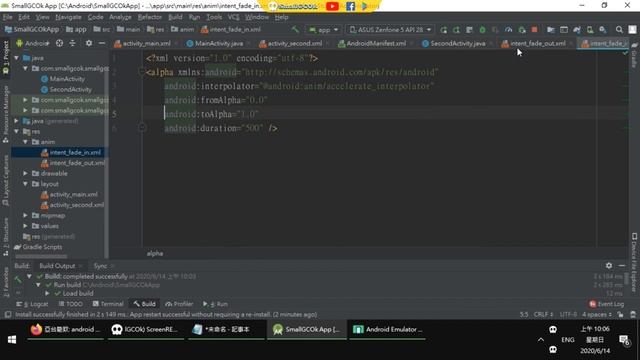Screen dimensions: 640x360
Task: Open the Build menu
Action: tap(175, 17)
